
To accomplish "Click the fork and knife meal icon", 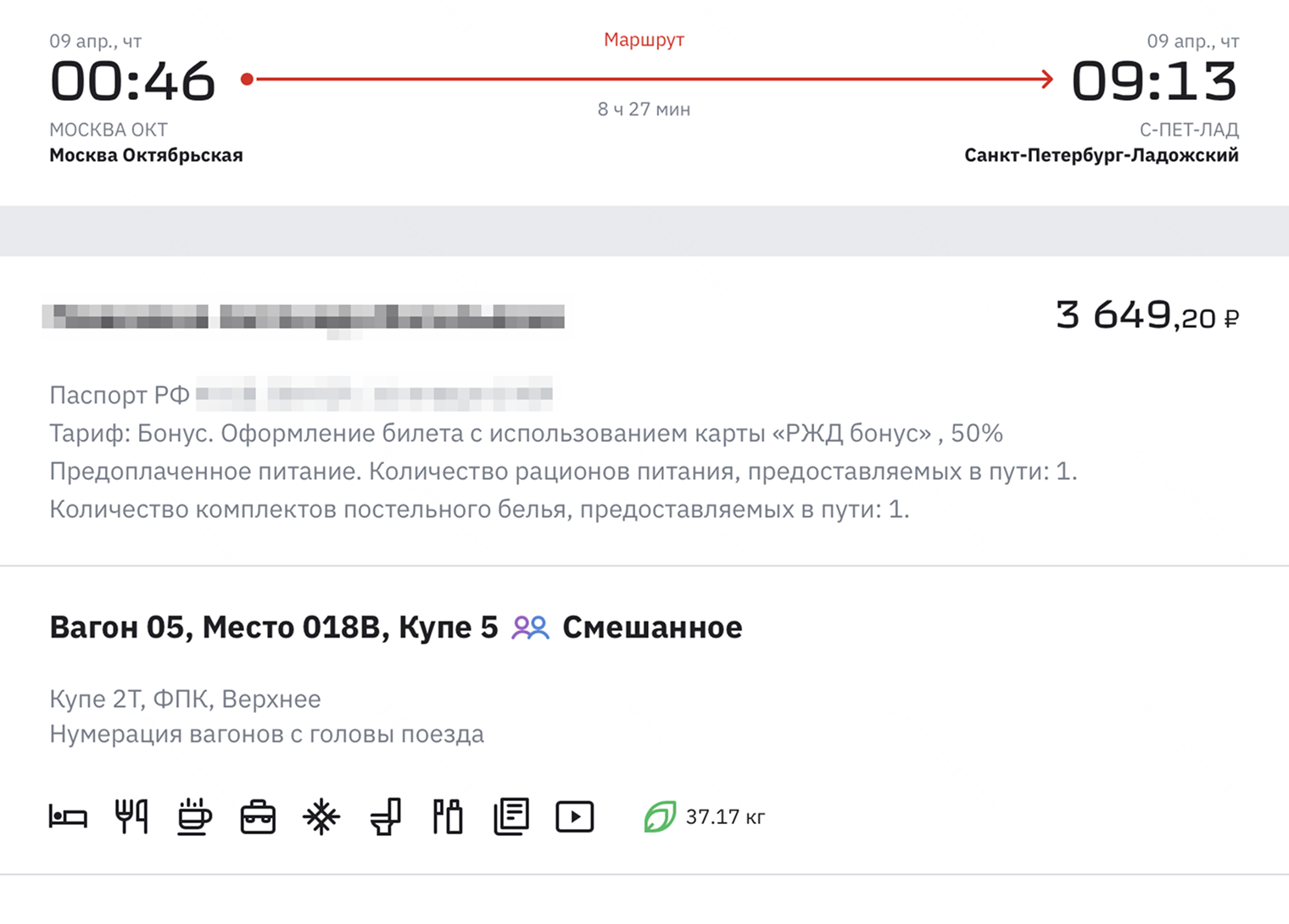I will point(131,817).
